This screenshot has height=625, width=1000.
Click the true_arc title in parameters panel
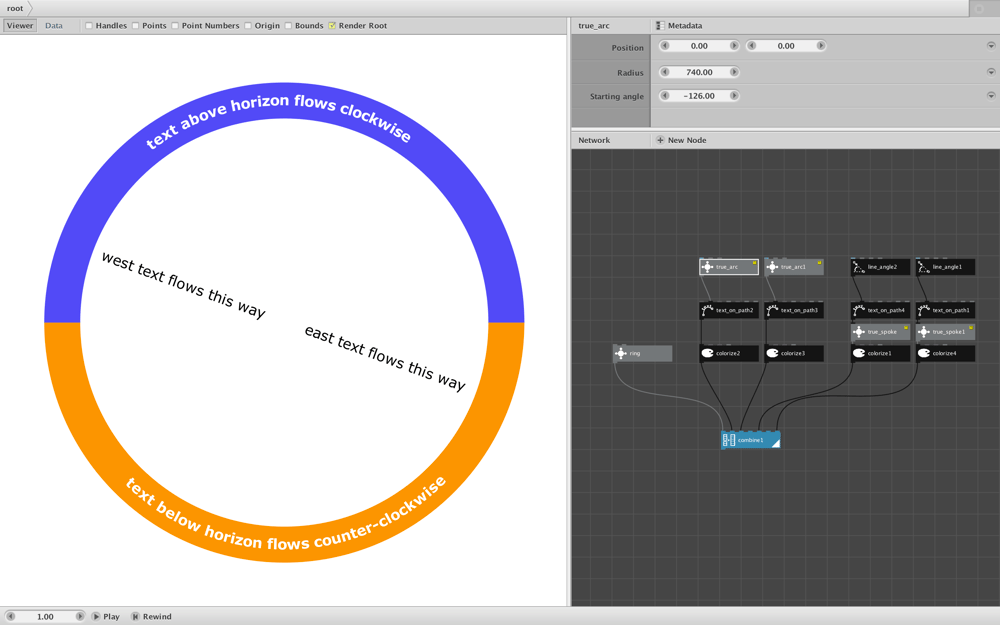594,26
